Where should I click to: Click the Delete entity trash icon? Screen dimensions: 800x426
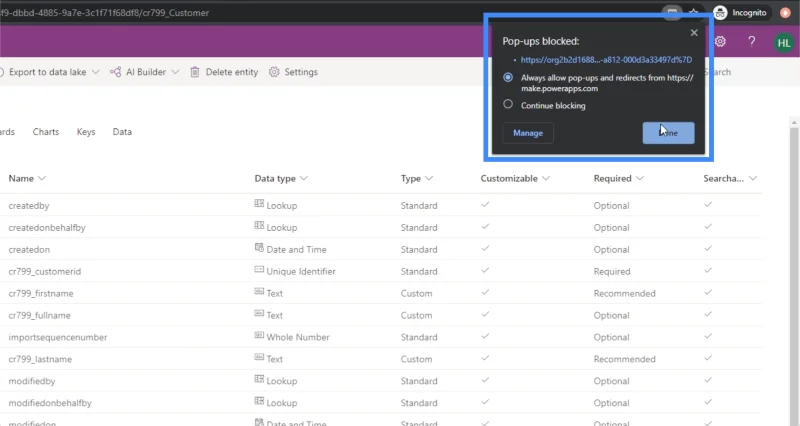(x=195, y=72)
